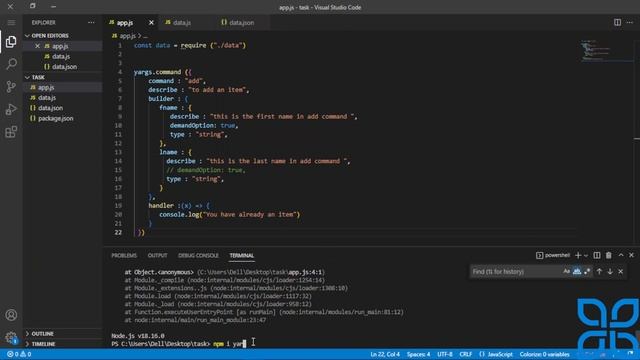640x360 pixels.
Task: Close the app.js editor tab
Action: (x=151, y=22)
